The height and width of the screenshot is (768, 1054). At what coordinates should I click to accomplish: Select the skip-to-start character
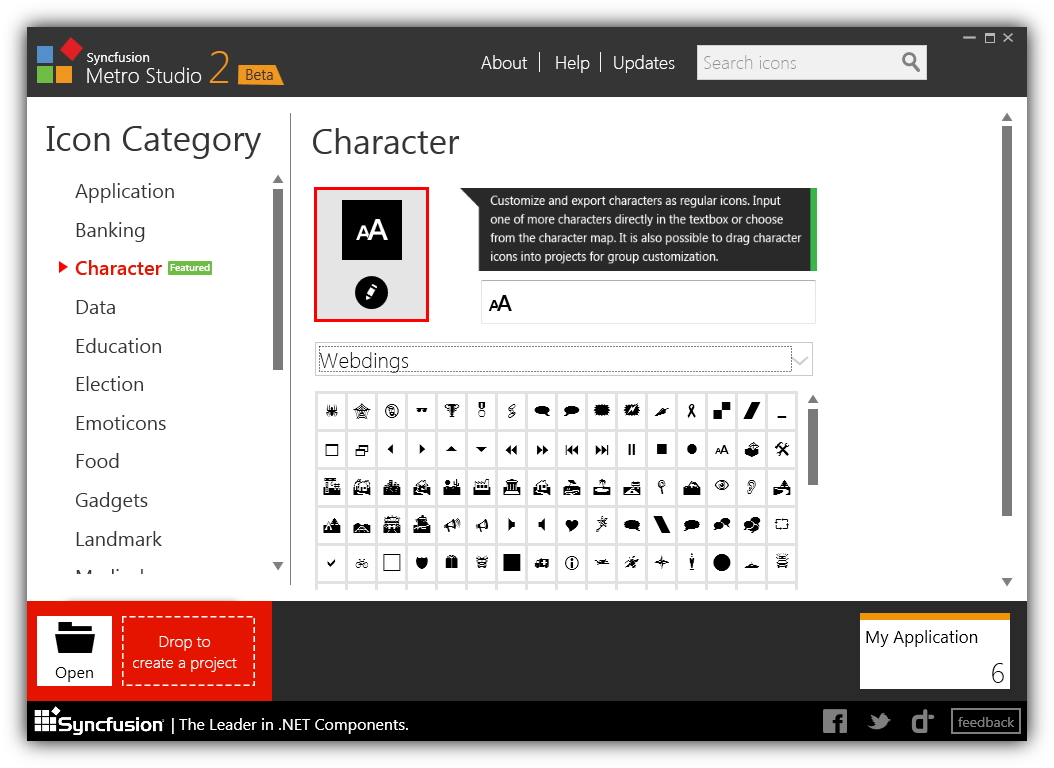click(x=572, y=450)
